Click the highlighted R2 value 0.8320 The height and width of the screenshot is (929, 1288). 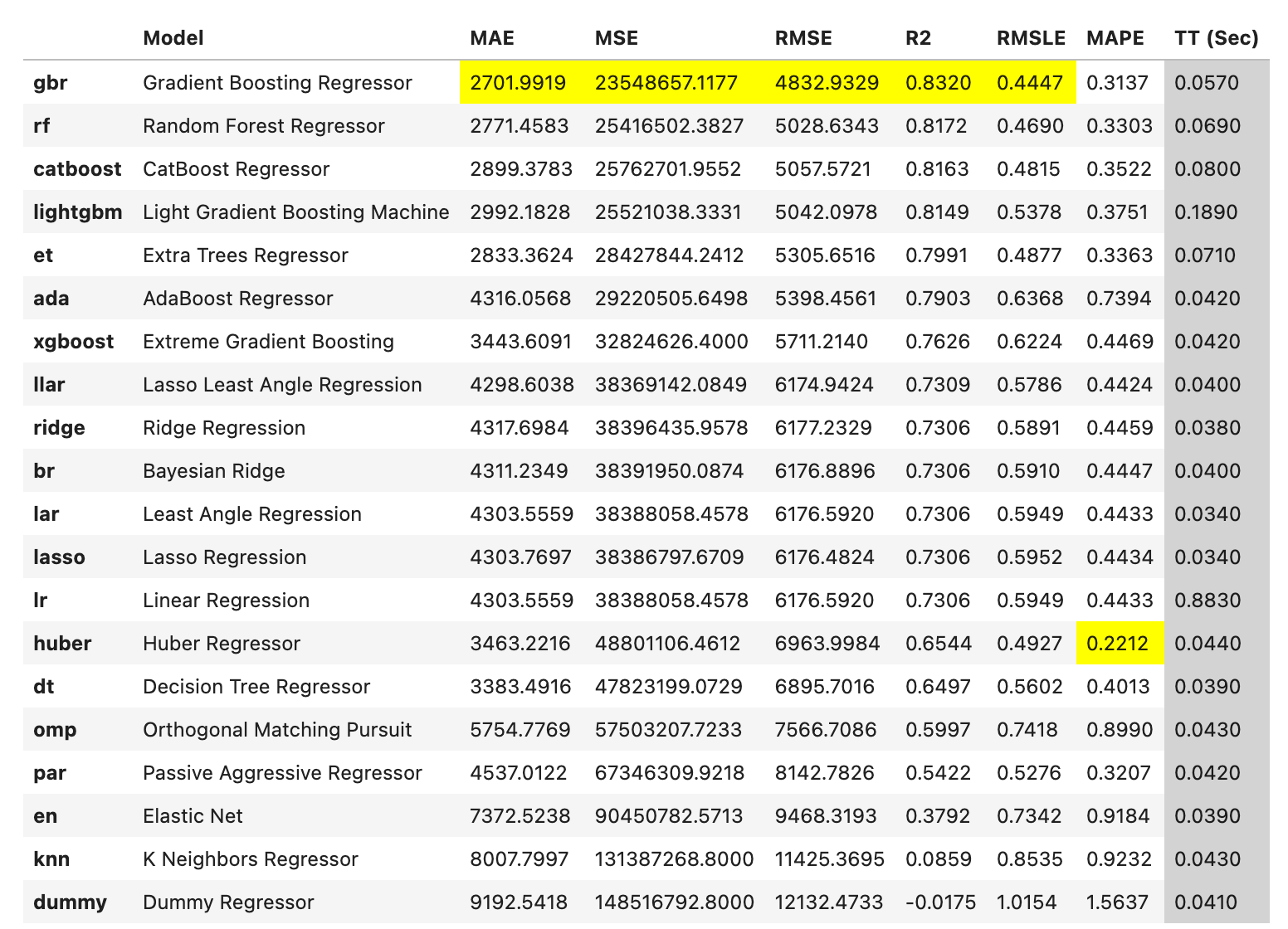[938, 83]
